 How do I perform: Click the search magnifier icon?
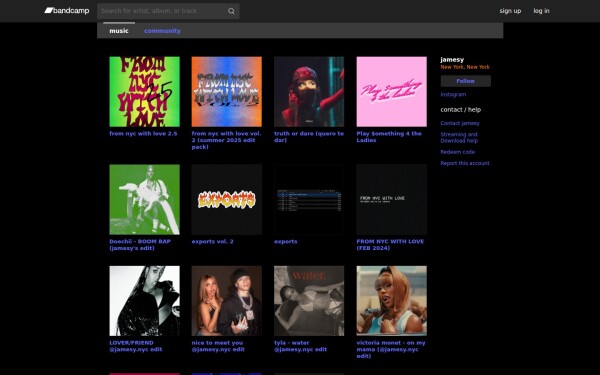pyautogui.click(x=231, y=11)
